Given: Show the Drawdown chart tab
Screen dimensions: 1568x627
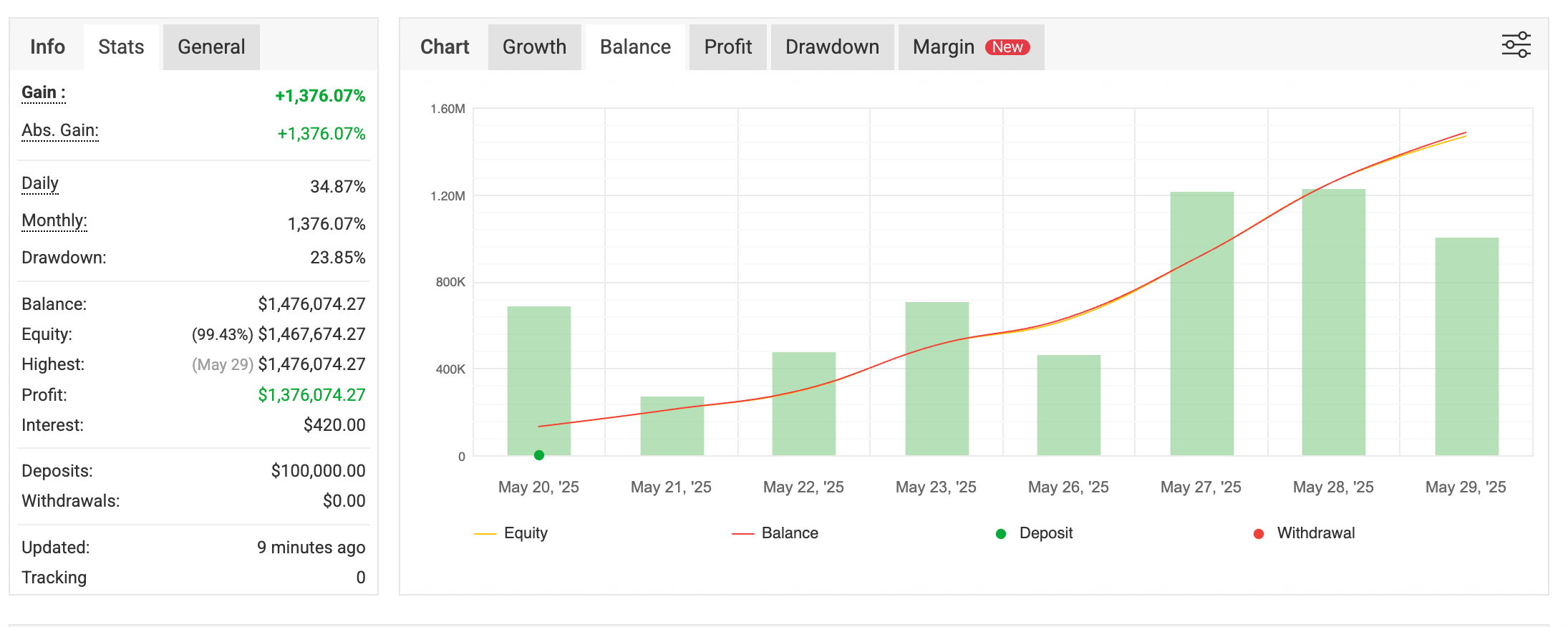Looking at the screenshot, I should (x=832, y=47).
